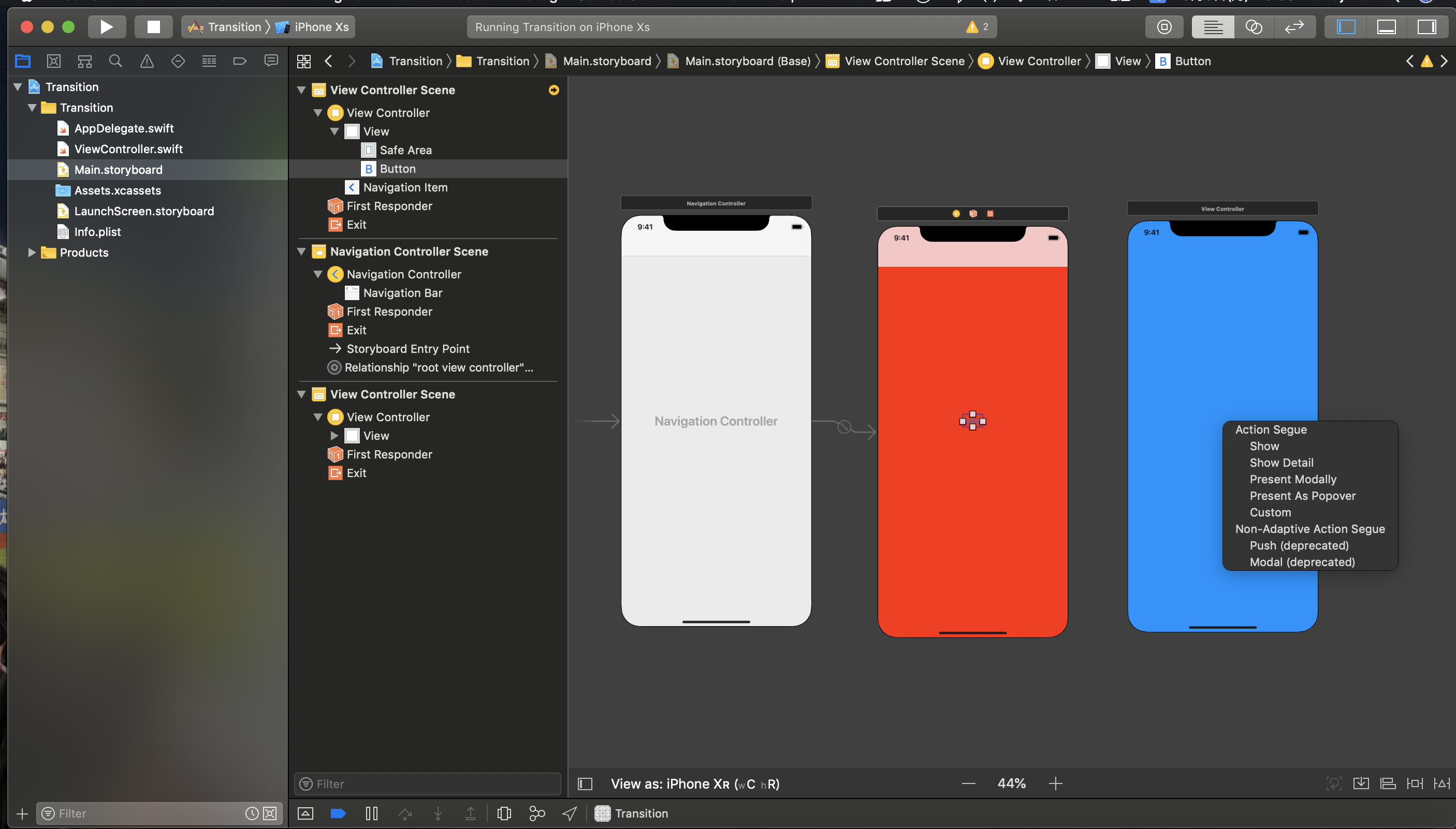This screenshot has height=829, width=1456.
Task: Click the Library button in toolbar
Action: (x=1164, y=27)
